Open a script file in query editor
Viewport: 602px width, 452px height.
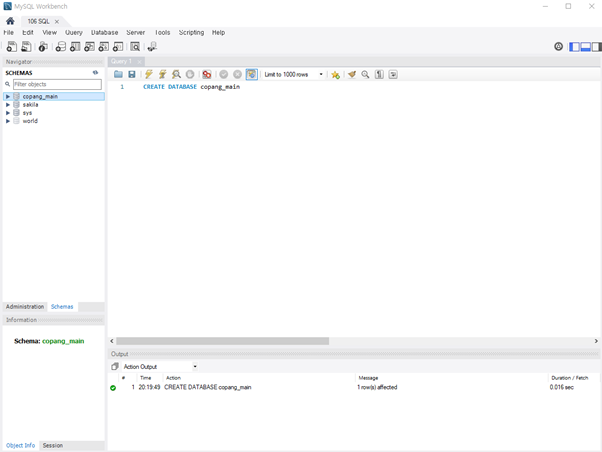118,74
